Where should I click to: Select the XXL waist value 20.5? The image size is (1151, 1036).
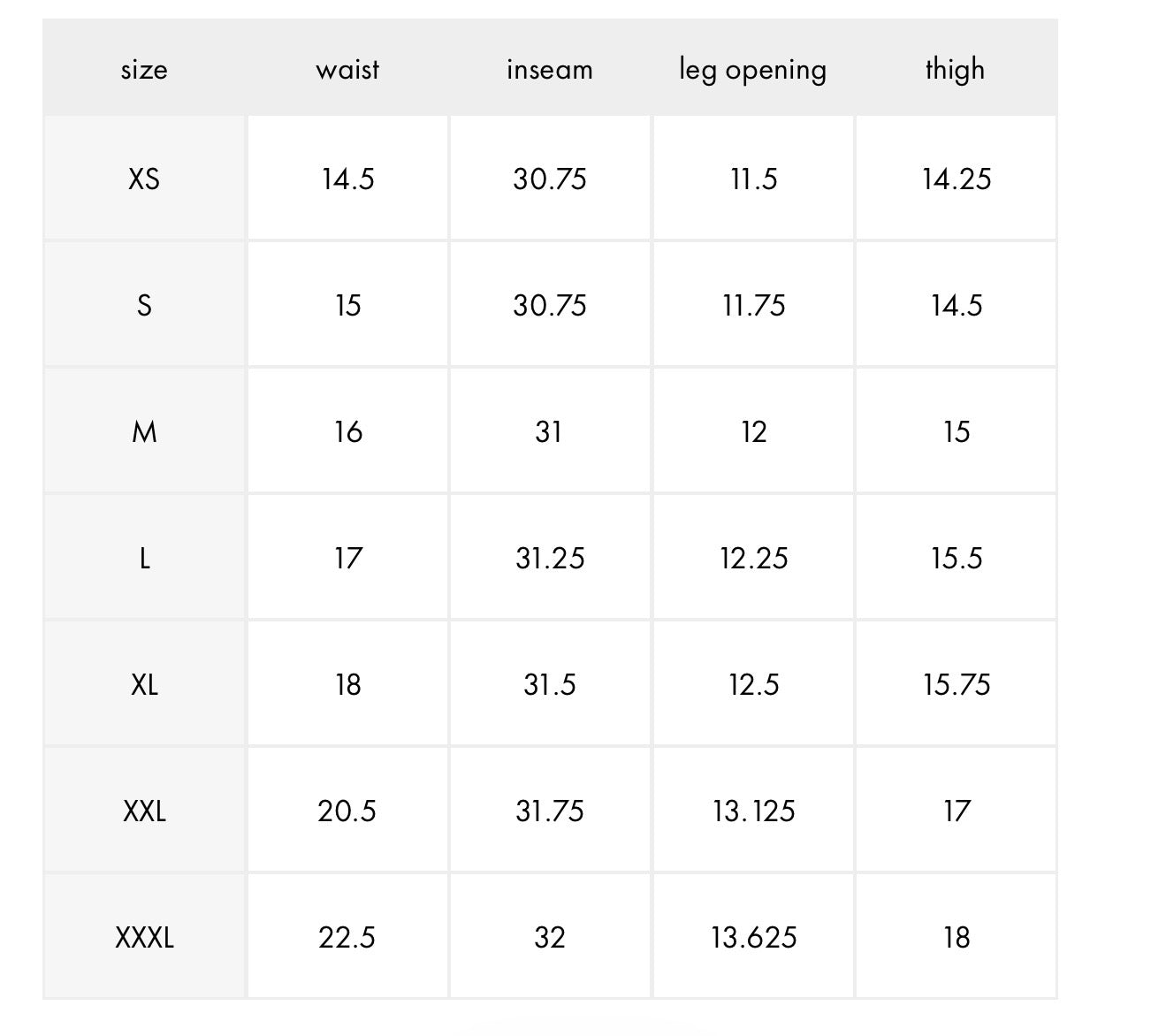347,811
